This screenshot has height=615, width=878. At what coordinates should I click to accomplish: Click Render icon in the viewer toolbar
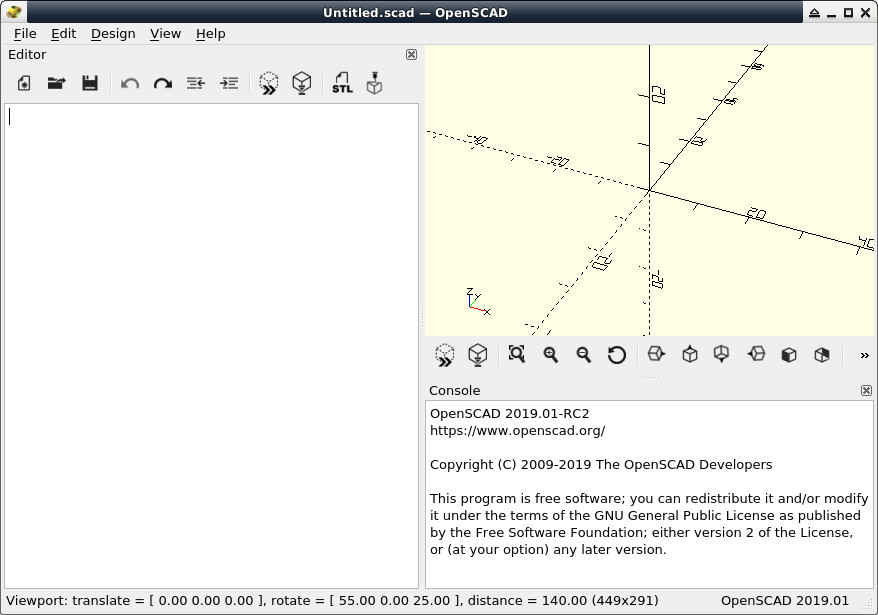478,355
